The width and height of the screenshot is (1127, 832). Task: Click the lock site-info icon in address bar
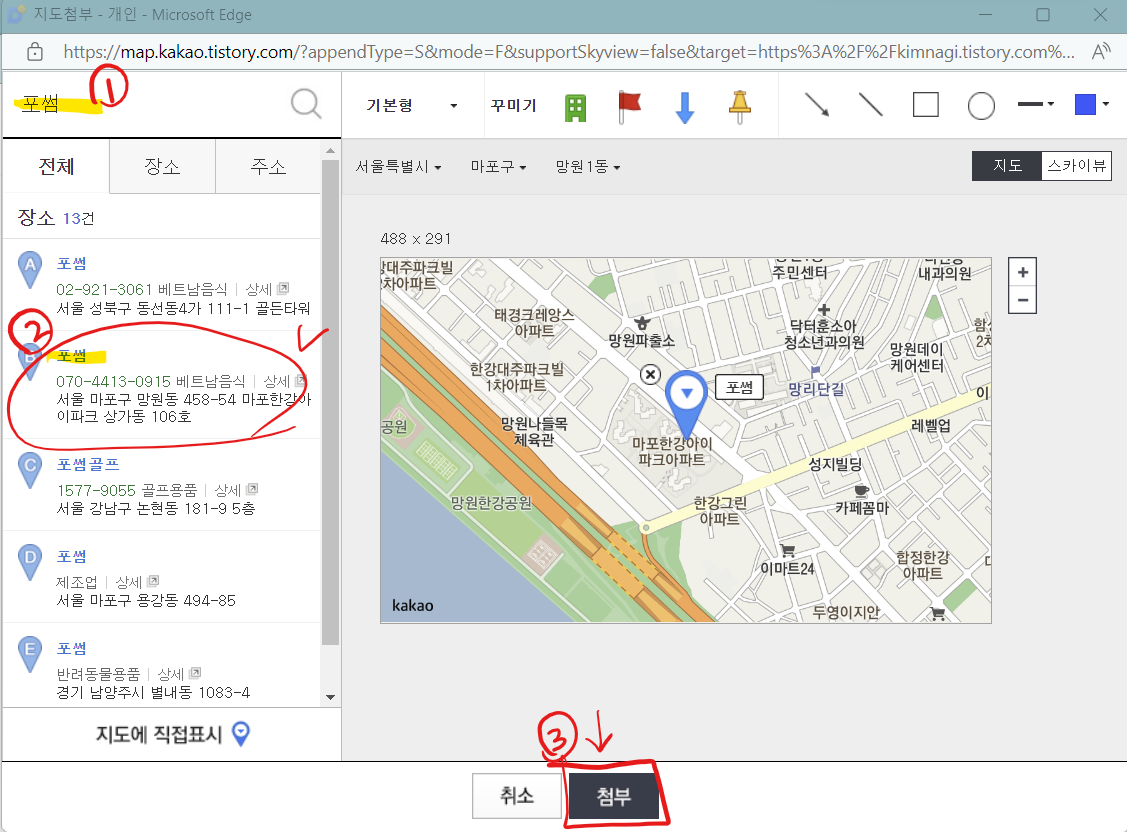click(34, 52)
